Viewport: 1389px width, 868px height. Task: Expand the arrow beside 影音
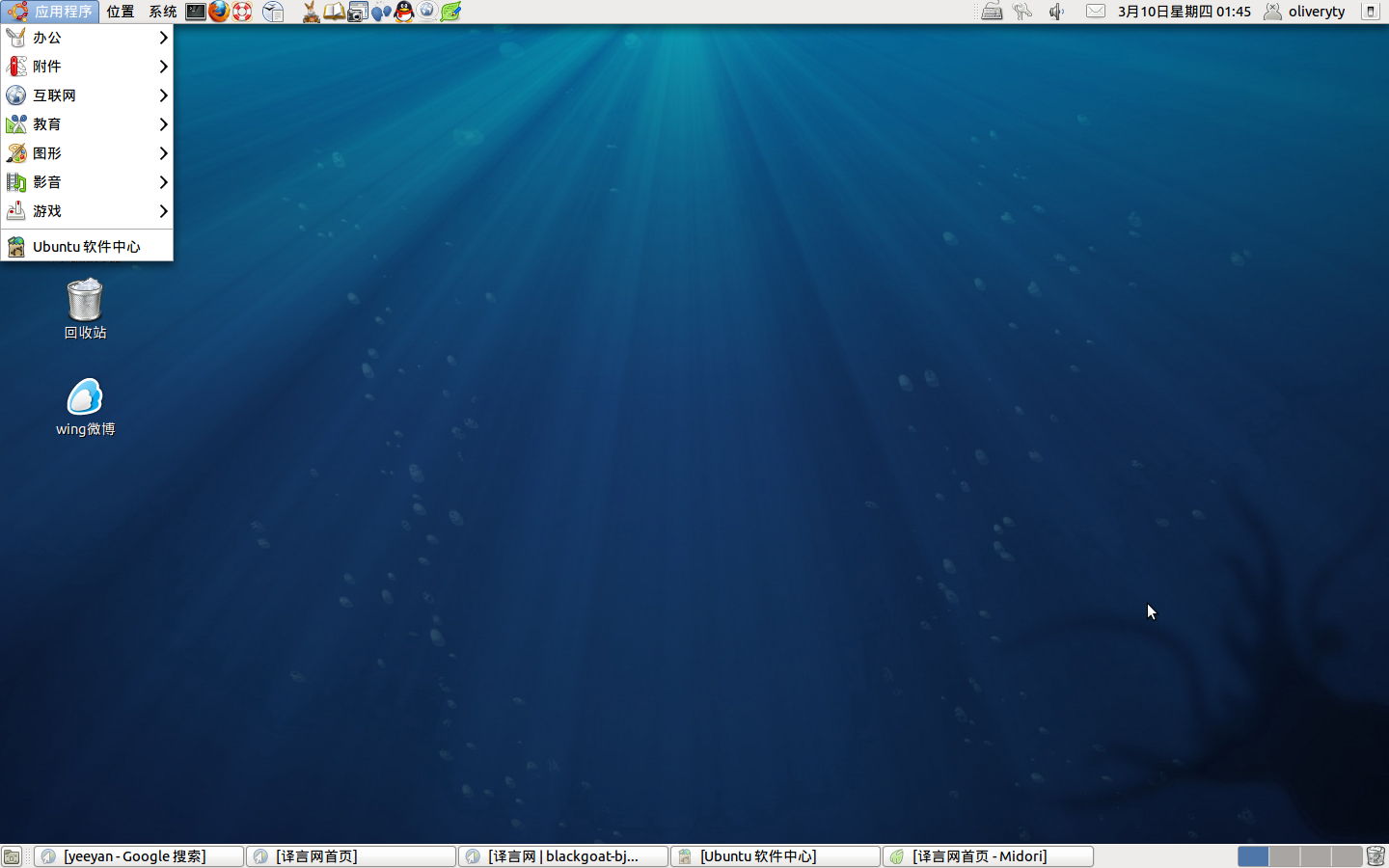click(x=163, y=182)
